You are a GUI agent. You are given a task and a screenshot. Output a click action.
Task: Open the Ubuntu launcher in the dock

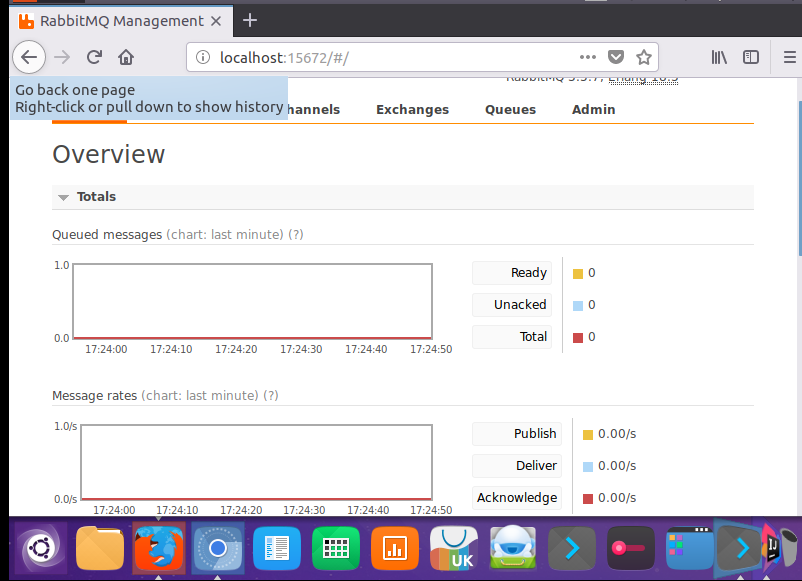click(x=41, y=548)
